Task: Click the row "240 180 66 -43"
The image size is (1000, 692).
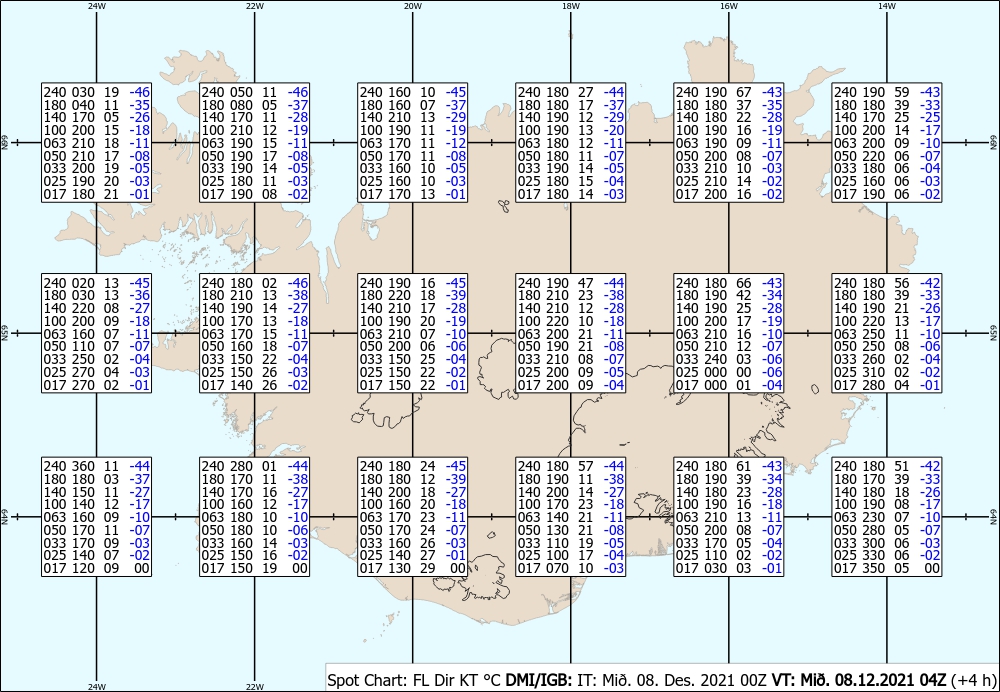Action: tap(729, 283)
